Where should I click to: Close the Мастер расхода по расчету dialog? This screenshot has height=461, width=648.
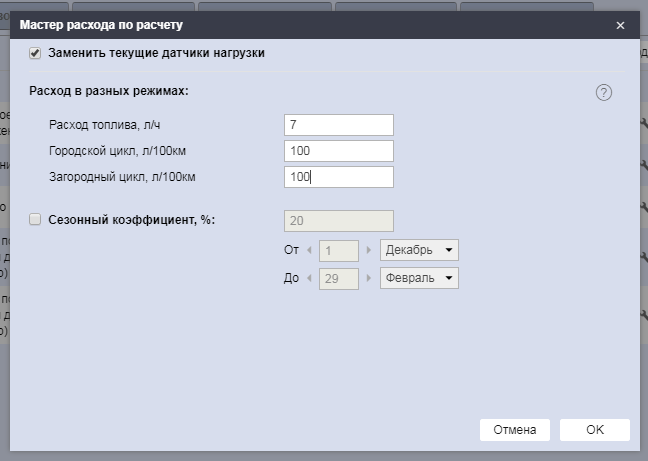[x=620, y=26]
